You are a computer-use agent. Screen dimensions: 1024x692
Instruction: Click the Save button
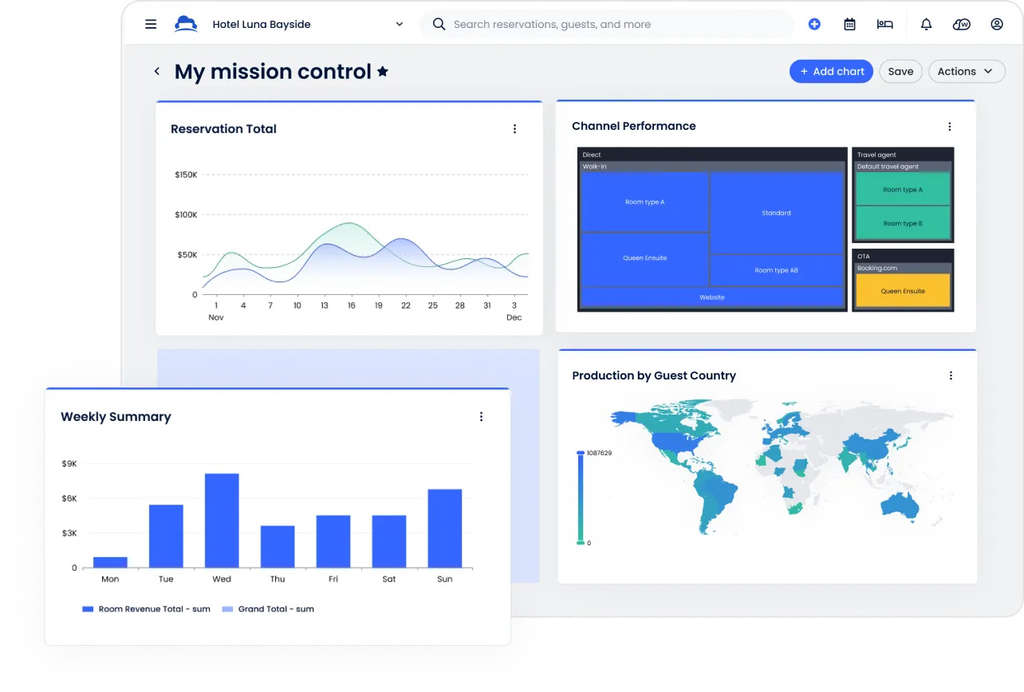pos(900,71)
